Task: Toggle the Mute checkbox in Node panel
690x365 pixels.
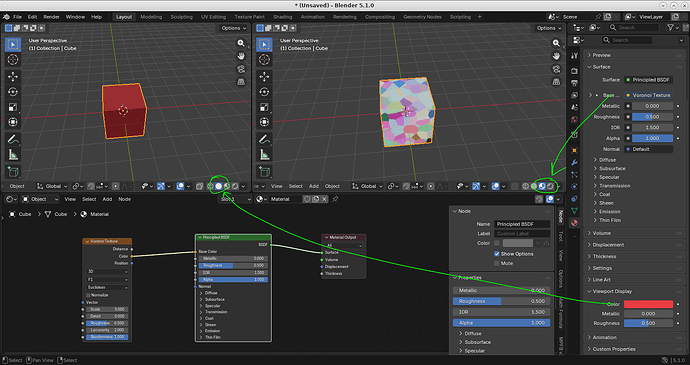Action: (x=497, y=263)
